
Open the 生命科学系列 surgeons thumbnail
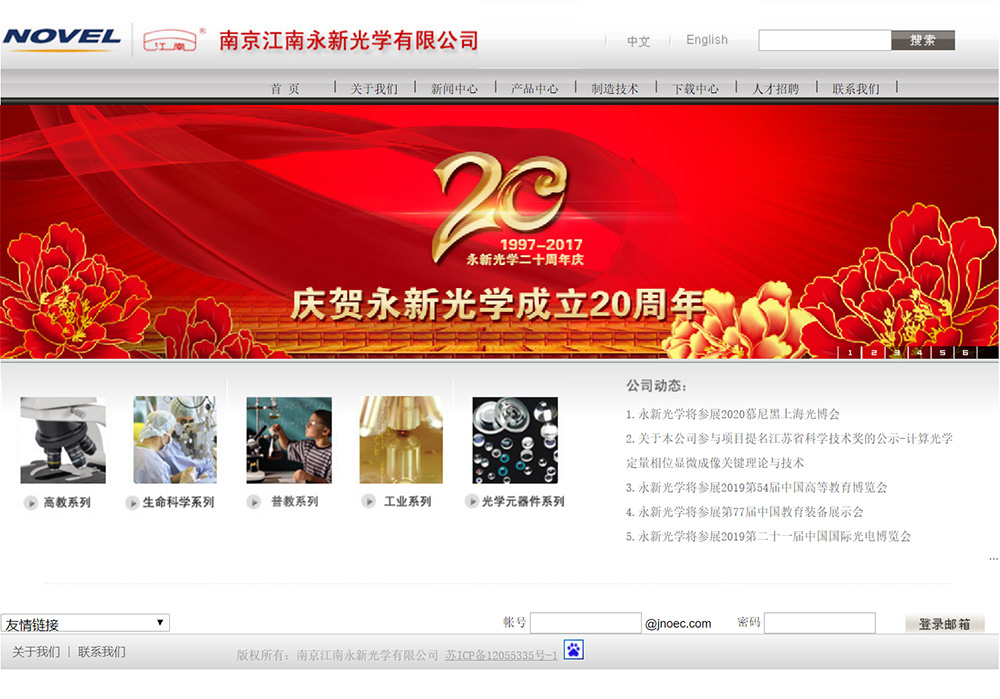click(x=175, y=440)
